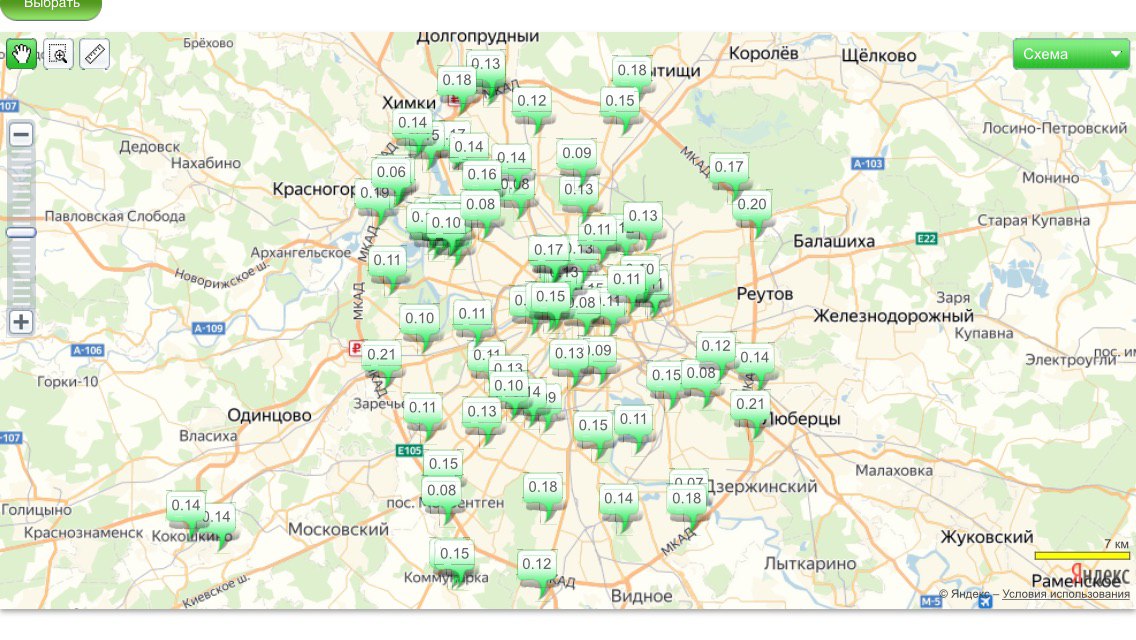This screenshot has width=1136, height=640.
Task: Click the 0.14 marker right of the Химки label
Action: 412,122
